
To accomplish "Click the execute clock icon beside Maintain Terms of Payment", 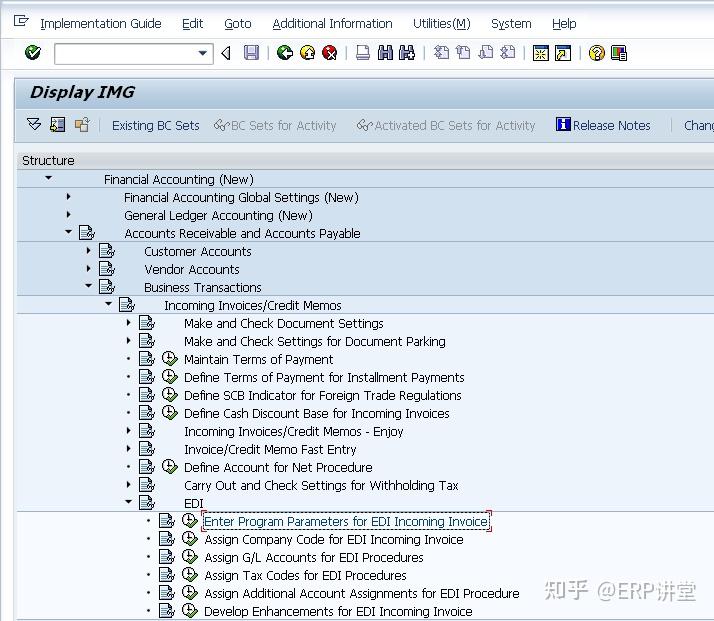I will click(x=169, y=359).
